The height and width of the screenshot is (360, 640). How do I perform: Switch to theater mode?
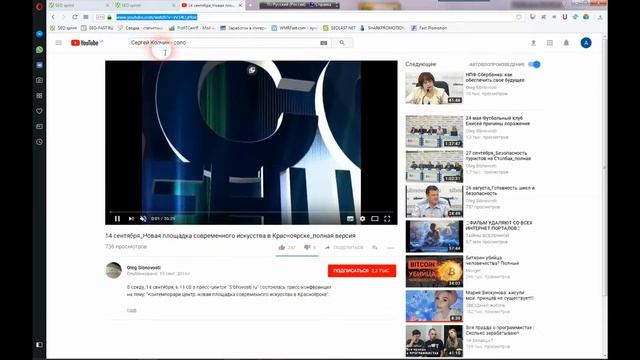[375, 219]
